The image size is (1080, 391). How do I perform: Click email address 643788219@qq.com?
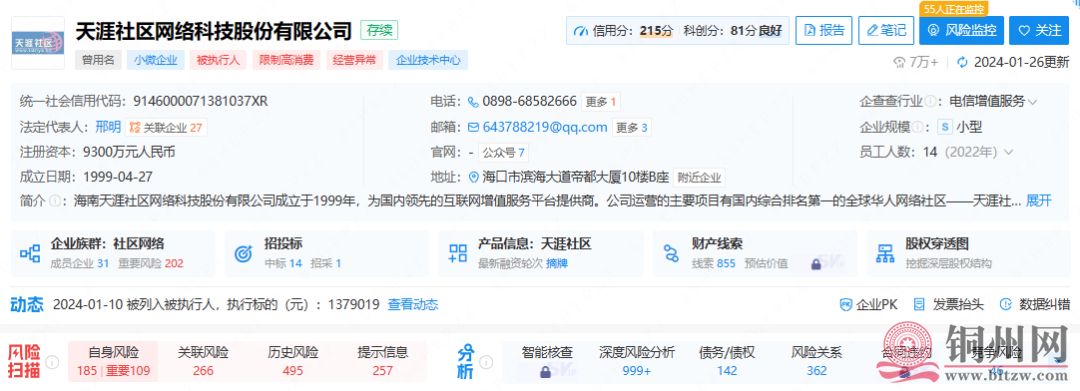click(545, 127)
